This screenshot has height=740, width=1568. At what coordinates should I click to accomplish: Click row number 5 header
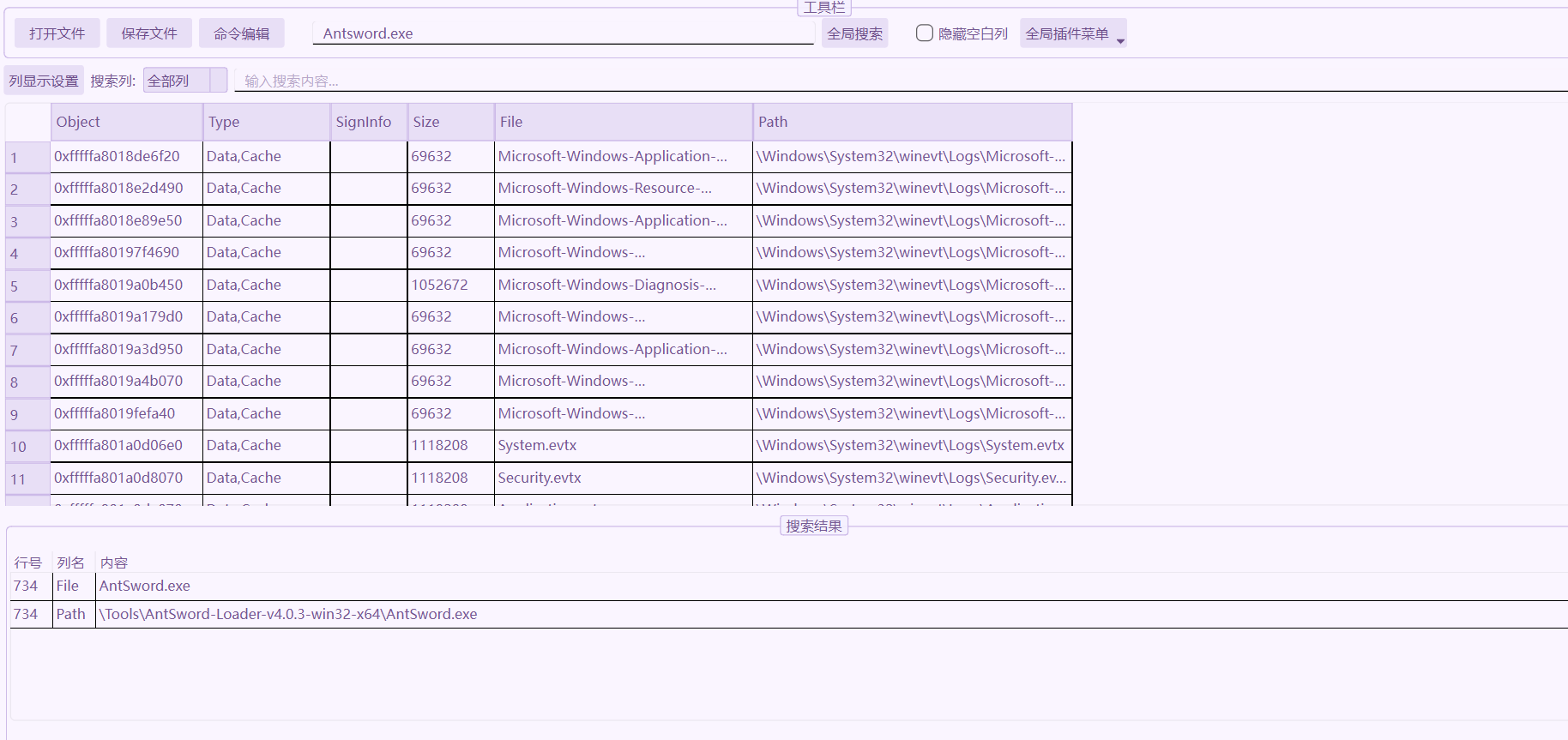pos(27,286)
